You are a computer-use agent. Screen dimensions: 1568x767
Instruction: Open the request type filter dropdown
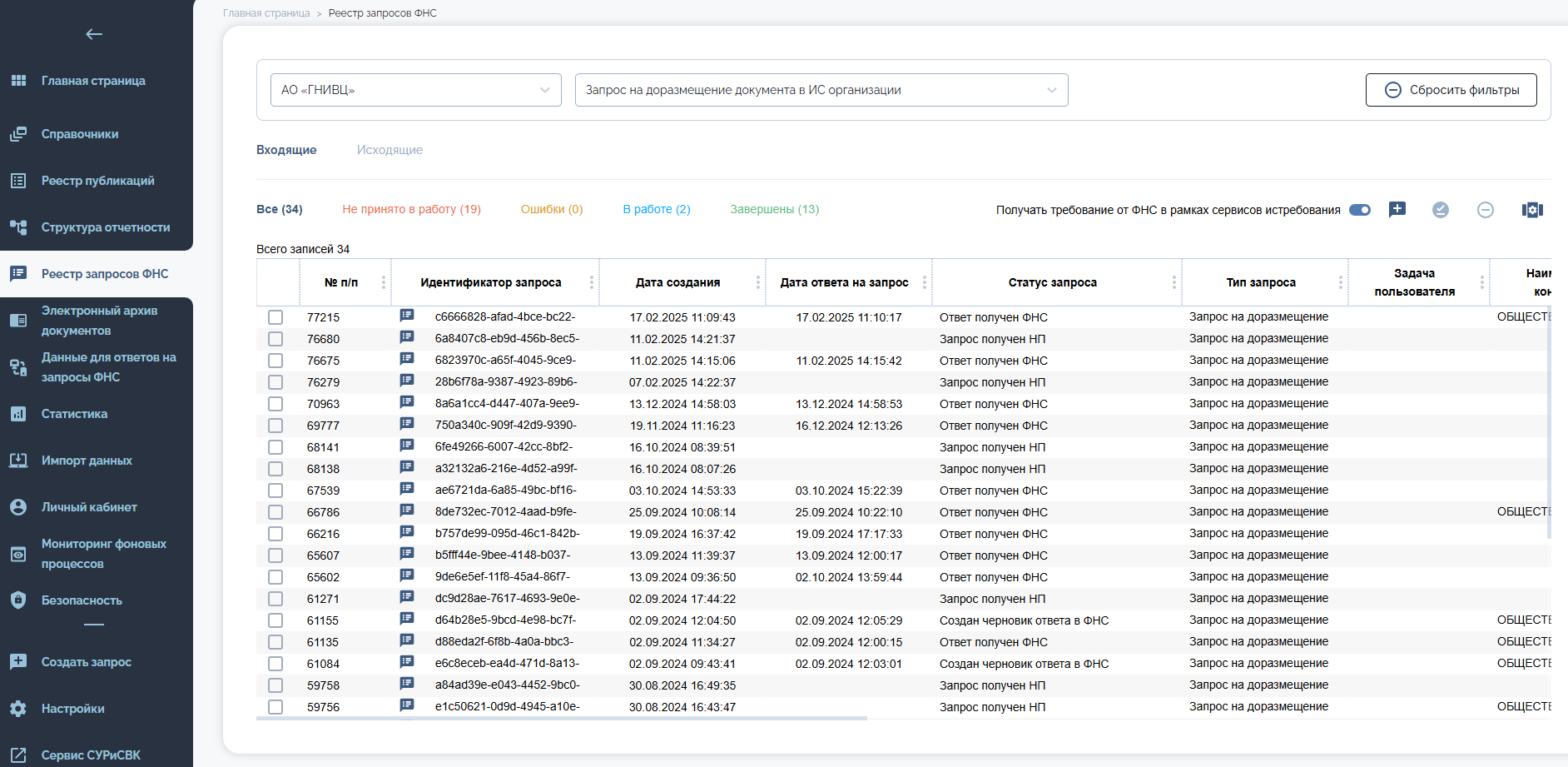click(821, 90)
